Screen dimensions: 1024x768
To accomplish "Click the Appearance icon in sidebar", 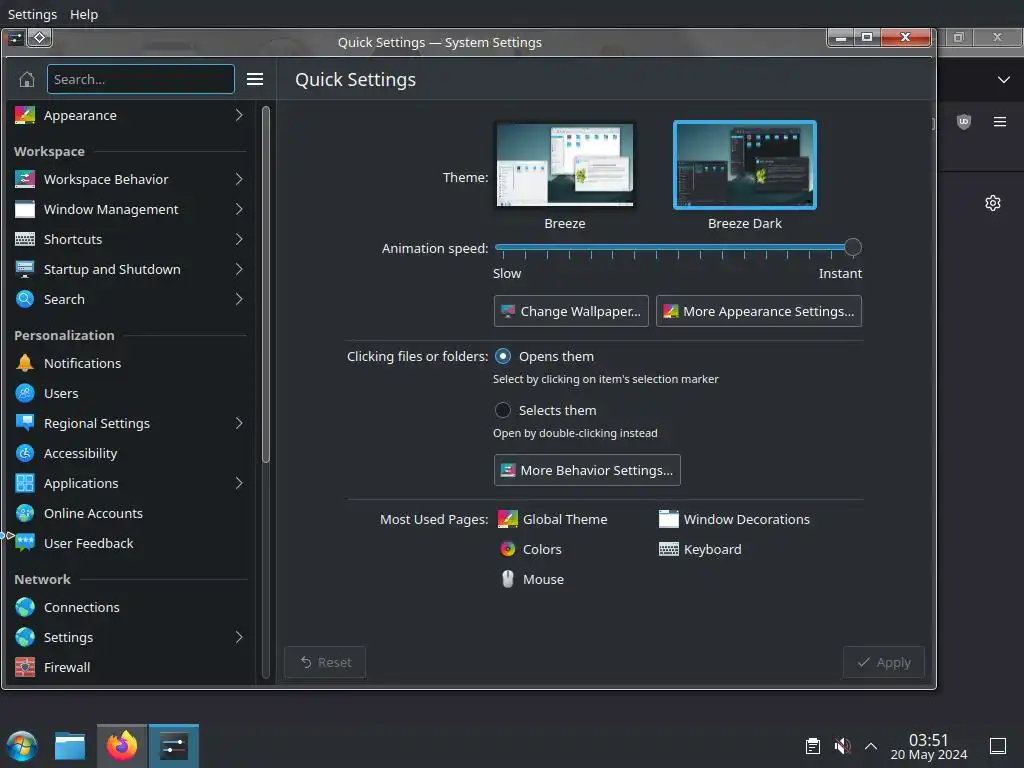I will pyautogui.click(x=25, y=116).
